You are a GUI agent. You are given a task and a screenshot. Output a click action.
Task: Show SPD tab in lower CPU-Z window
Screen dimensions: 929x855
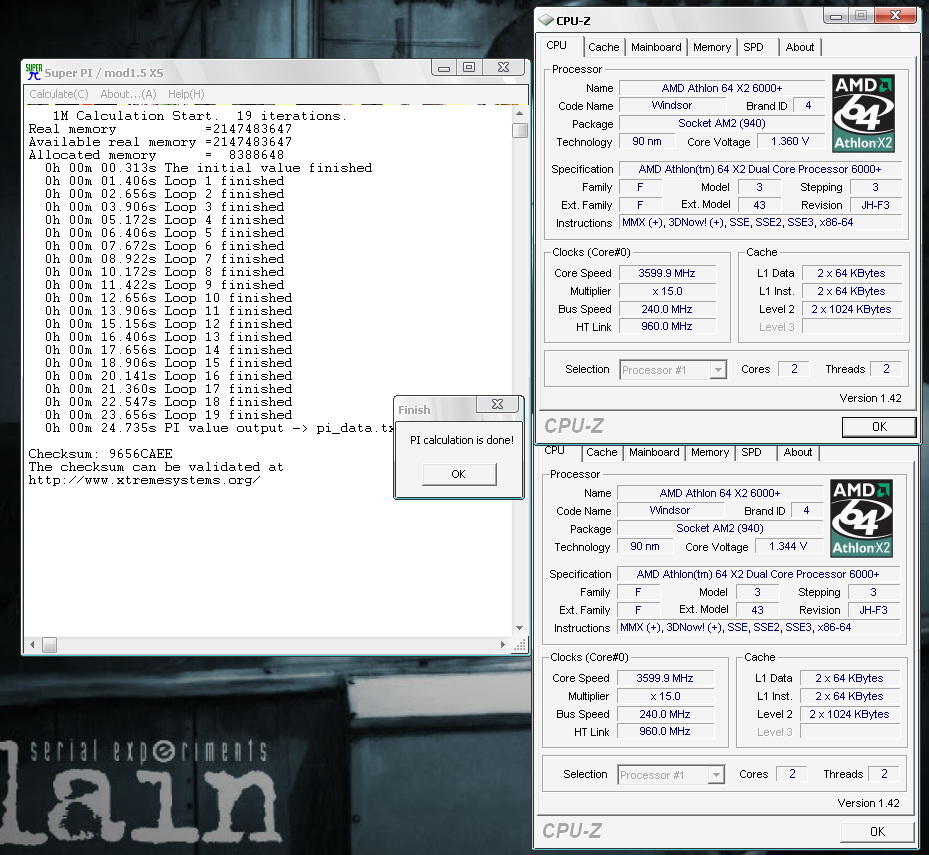click(x=751, y=453)
